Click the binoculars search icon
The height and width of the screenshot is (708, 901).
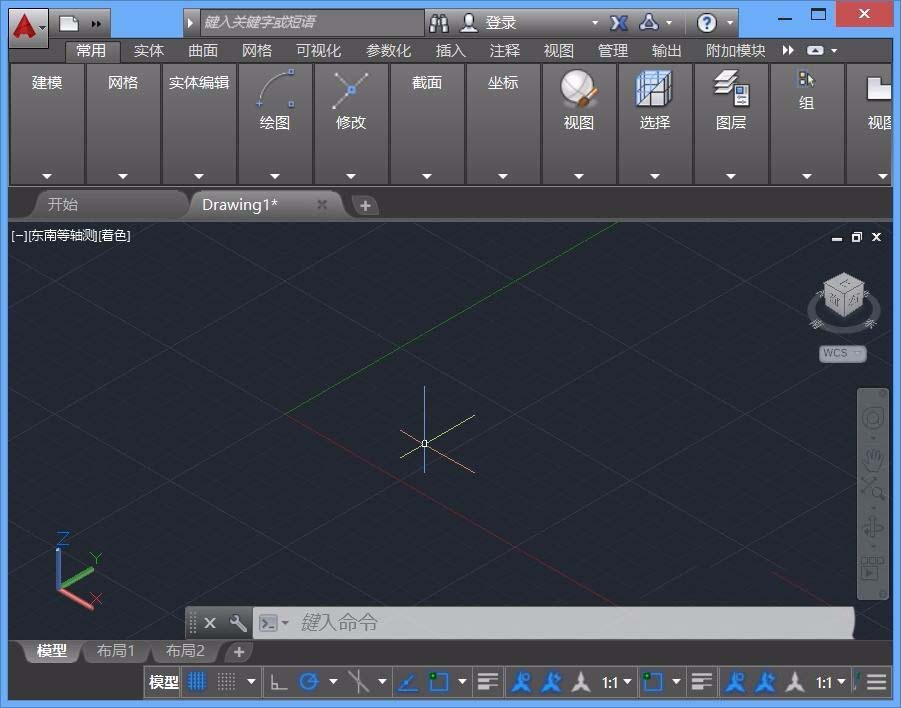pyautogui.click(x=438, y=23)
